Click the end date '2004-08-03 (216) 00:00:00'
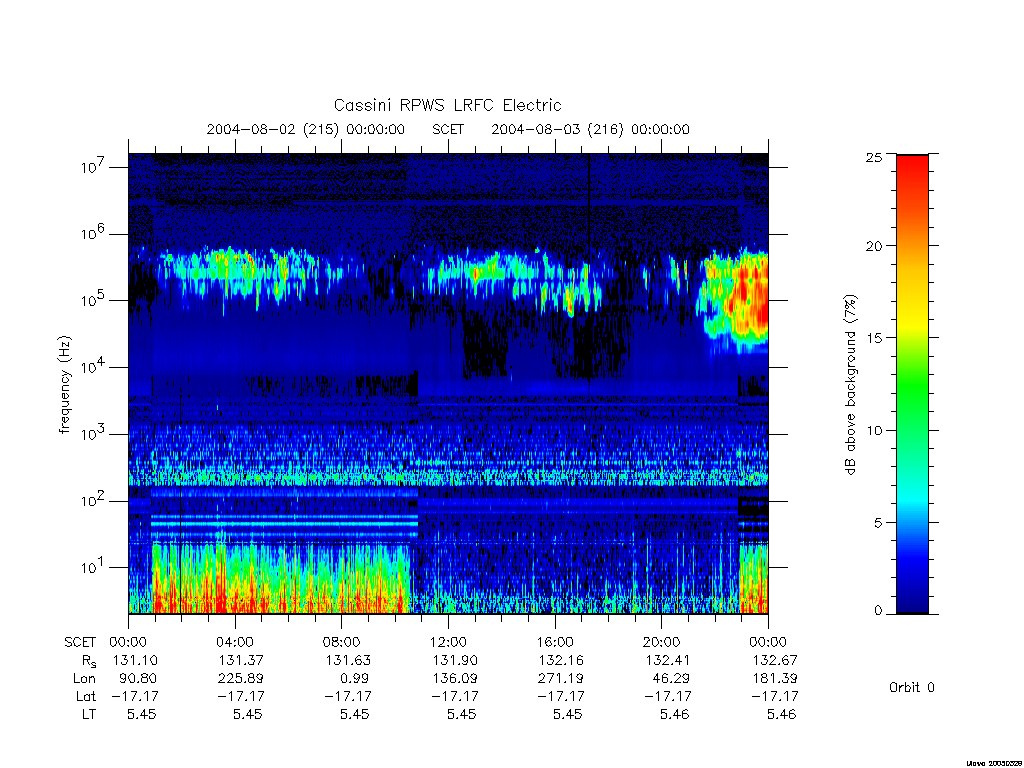Image resolution: width=1024 pixels, height=768 pixels. (x=590, y=129)
